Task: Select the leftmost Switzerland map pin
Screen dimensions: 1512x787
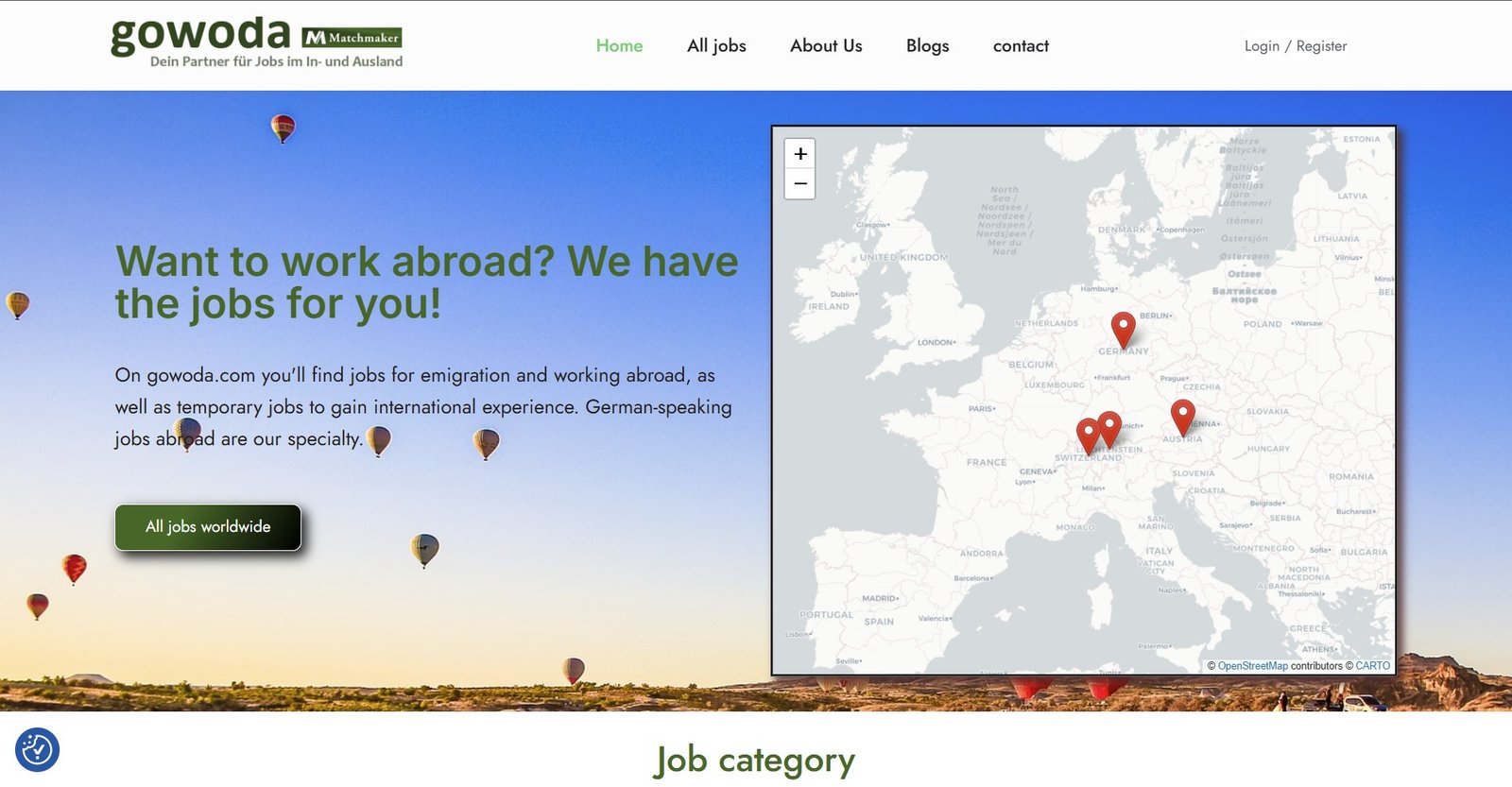Action: 1088,436
